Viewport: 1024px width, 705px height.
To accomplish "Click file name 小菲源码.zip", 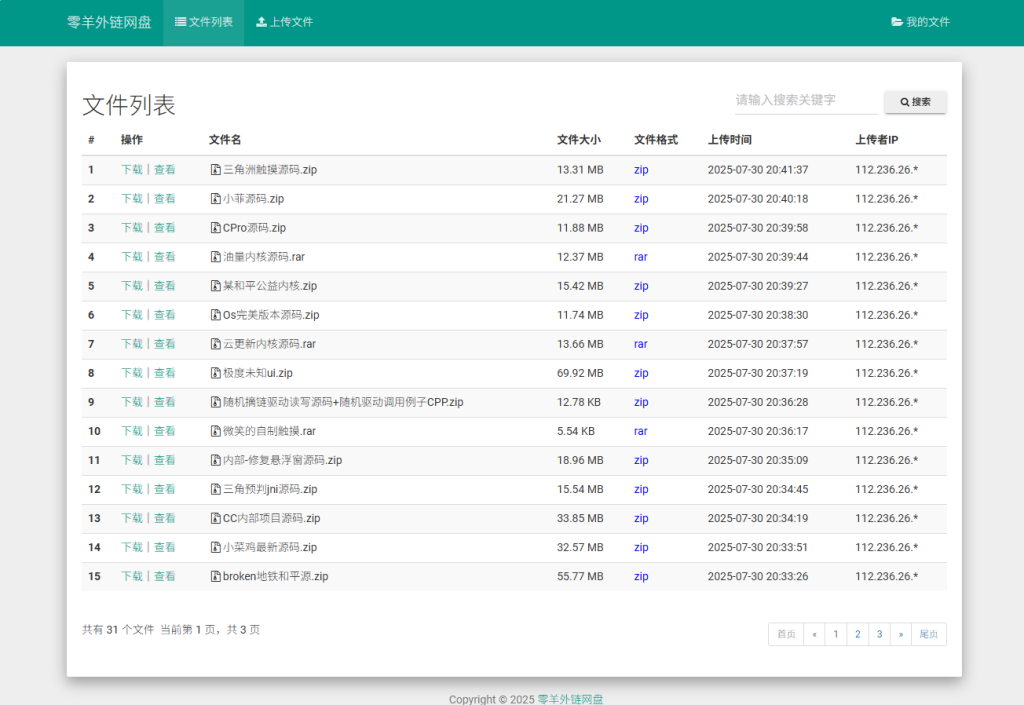I will point(253,198).
